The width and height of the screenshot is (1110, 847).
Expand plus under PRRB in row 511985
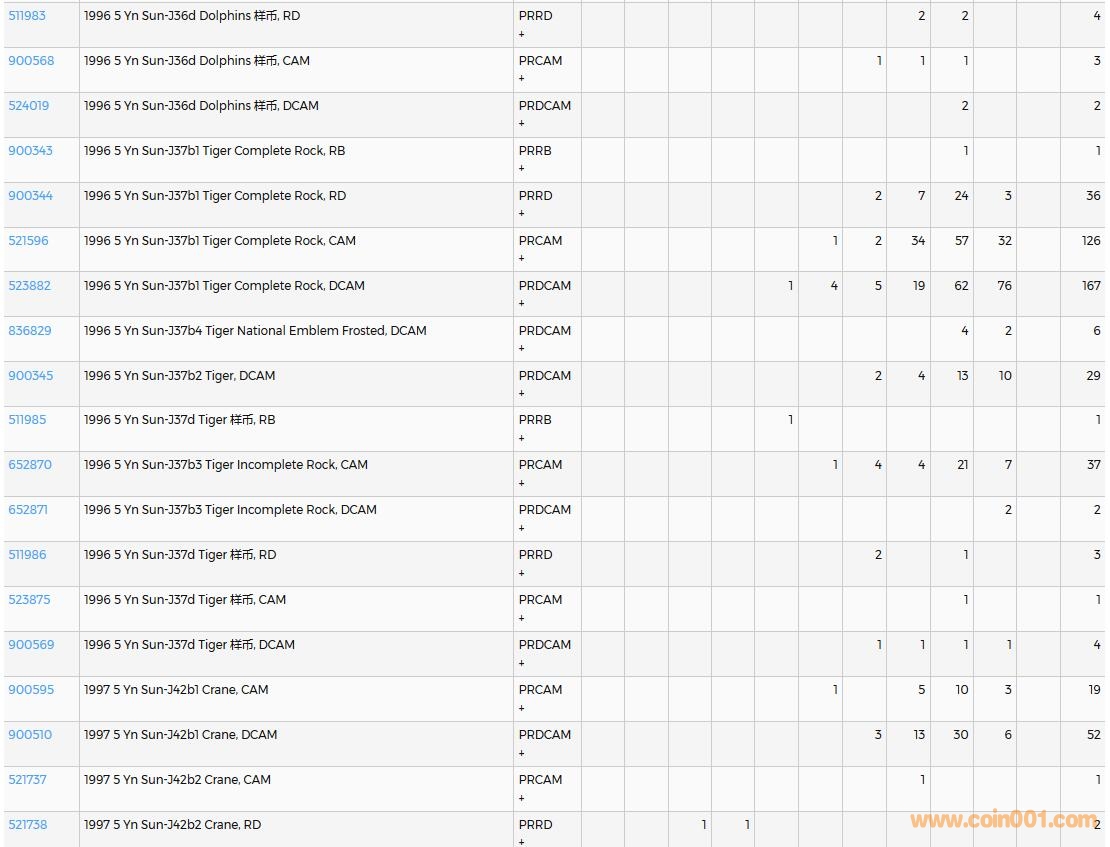521,438
